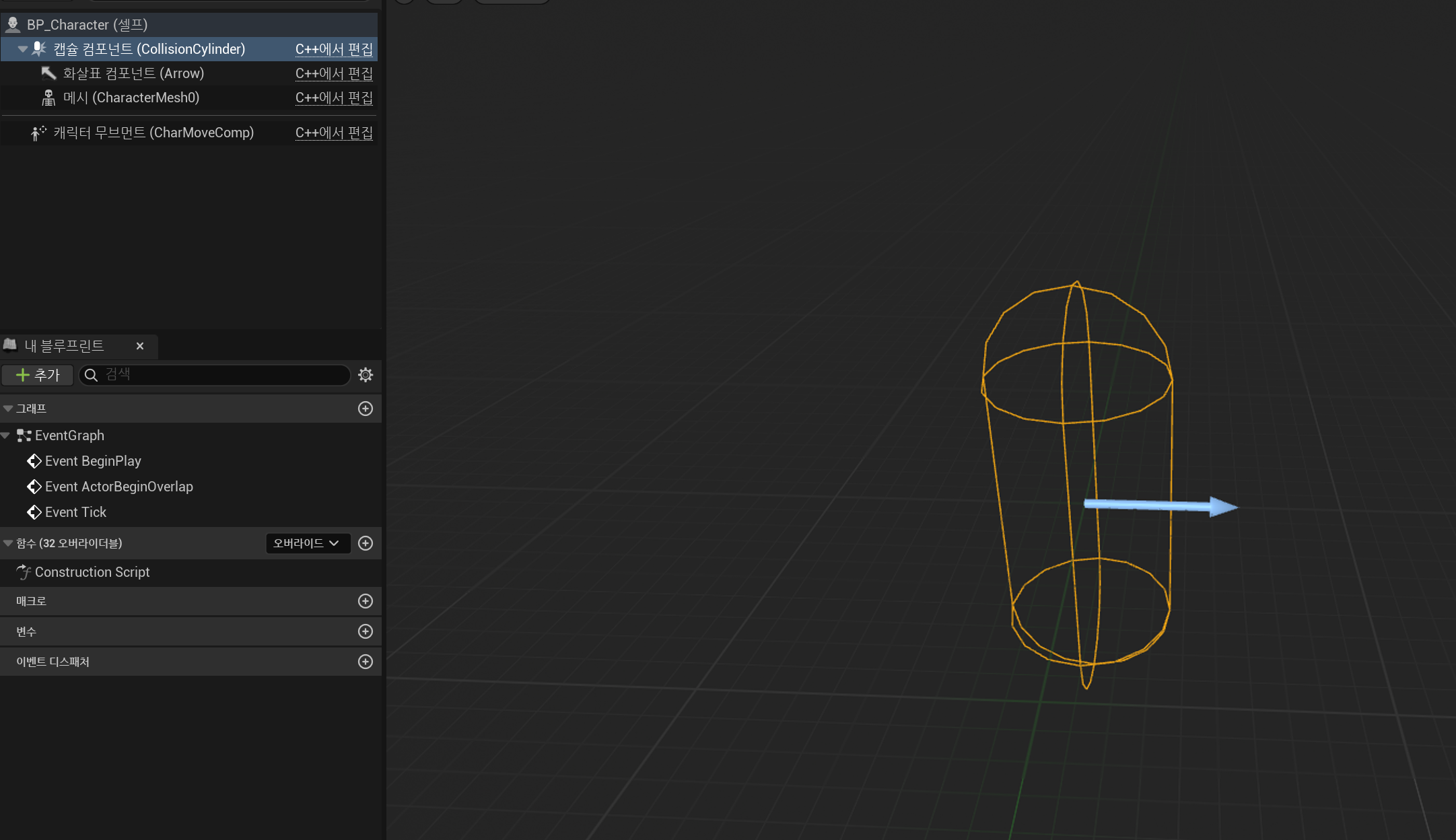Viewport: 1456px width, 840px height.
Task: Add a new variable with plus icon
Action: [366, 631]
